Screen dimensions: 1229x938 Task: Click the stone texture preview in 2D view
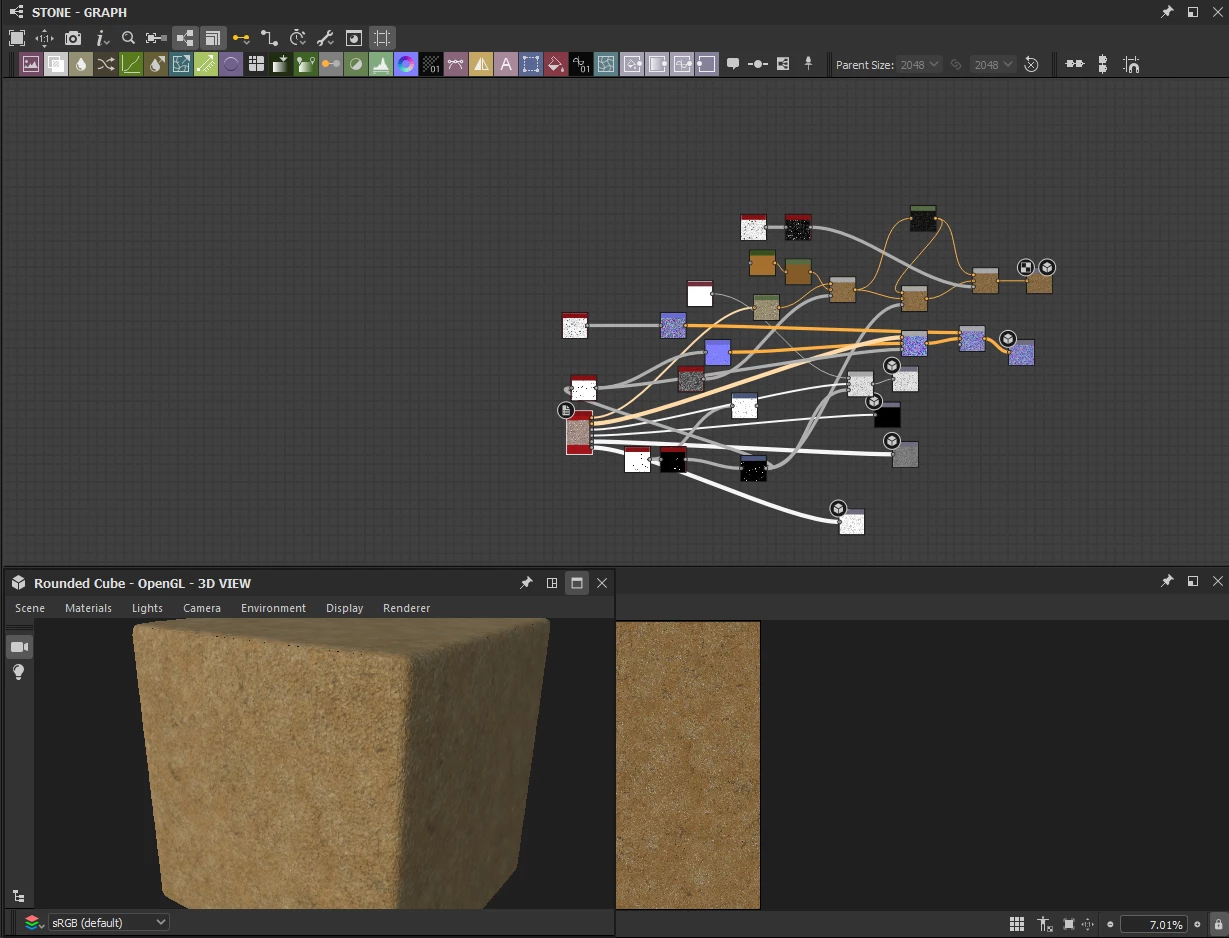click(688, 764)
